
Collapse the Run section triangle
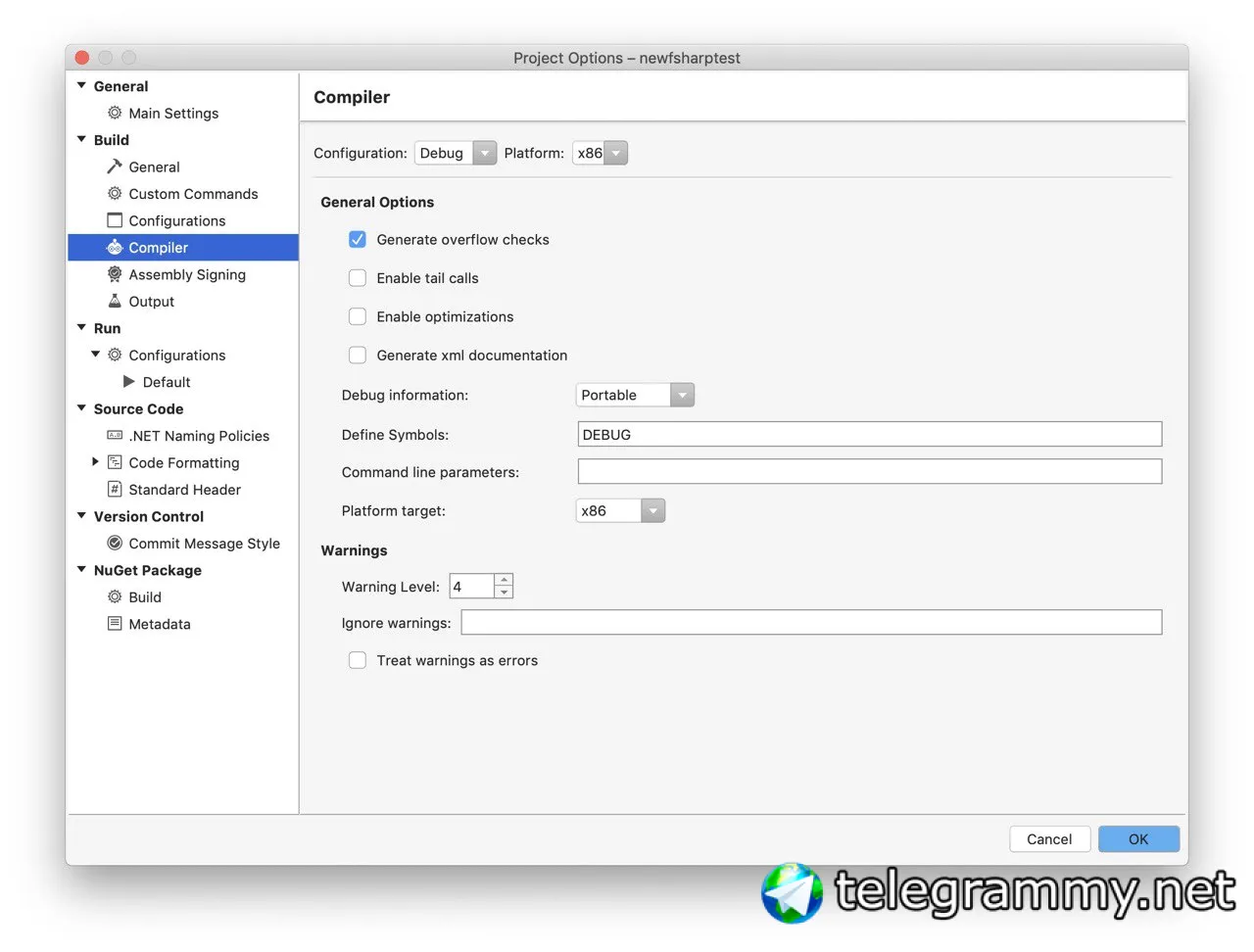[x=81, y=328]
